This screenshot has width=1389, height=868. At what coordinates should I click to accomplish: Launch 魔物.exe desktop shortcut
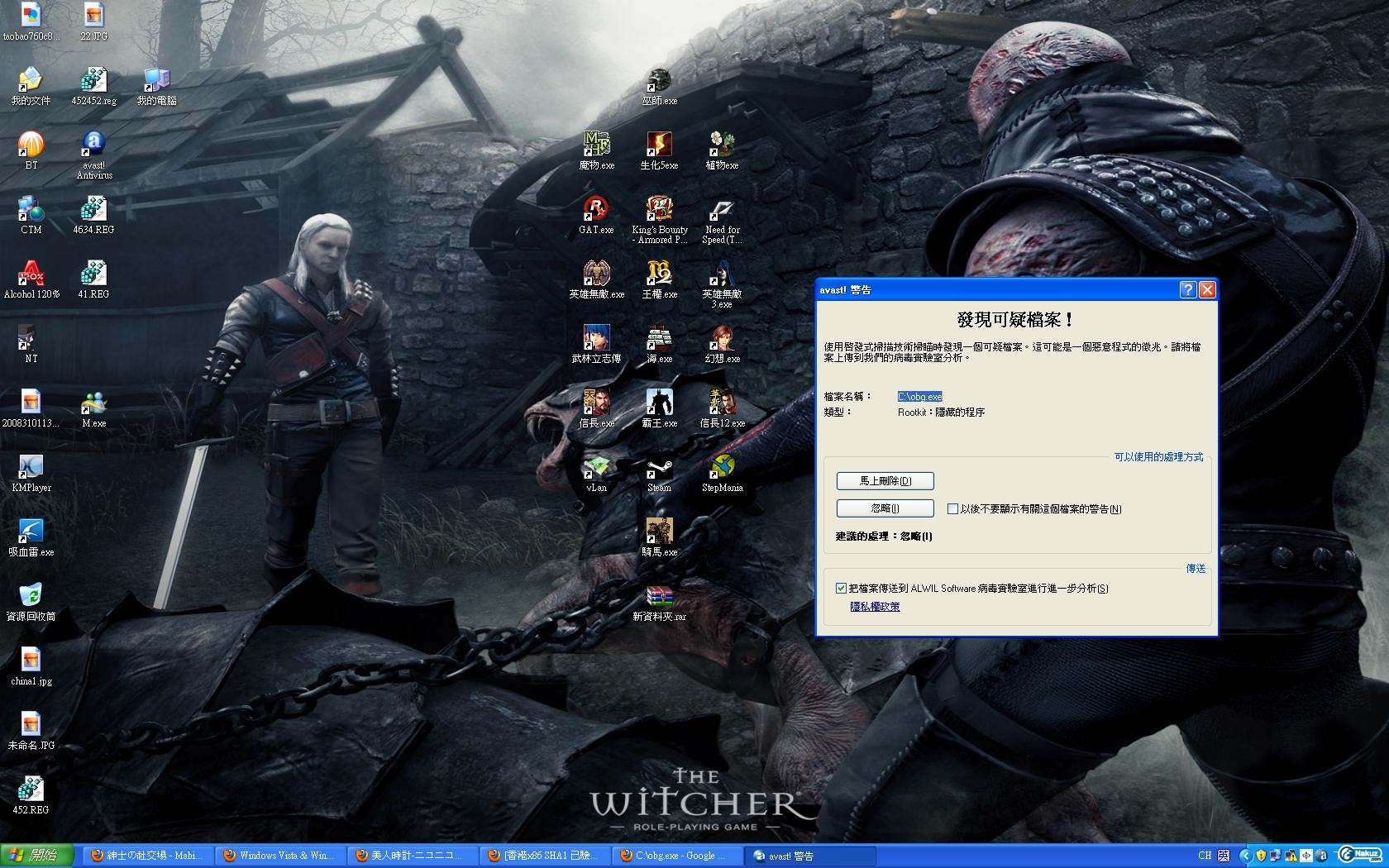(x=596, y=150)
